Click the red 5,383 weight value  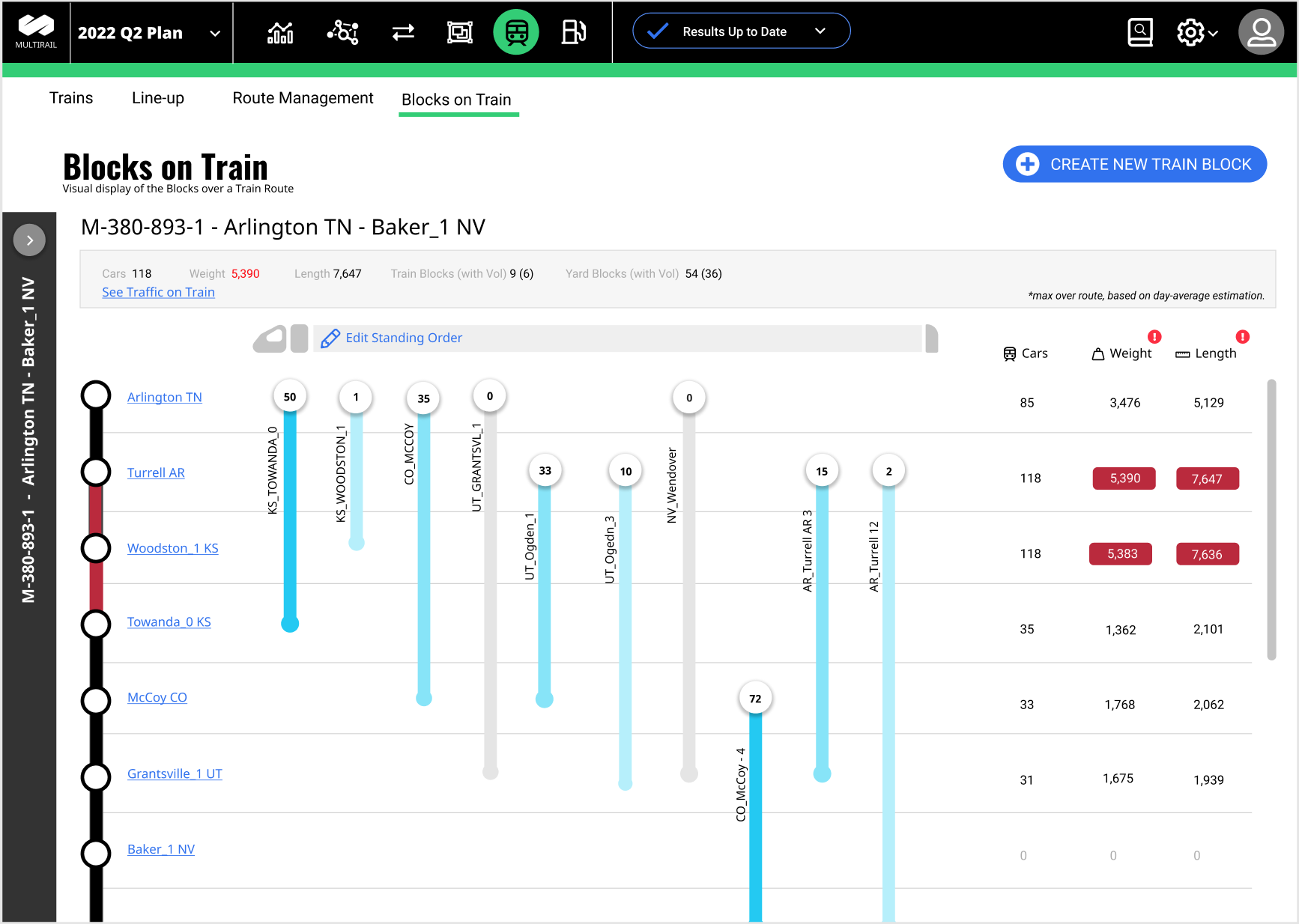click(1121, 554)
